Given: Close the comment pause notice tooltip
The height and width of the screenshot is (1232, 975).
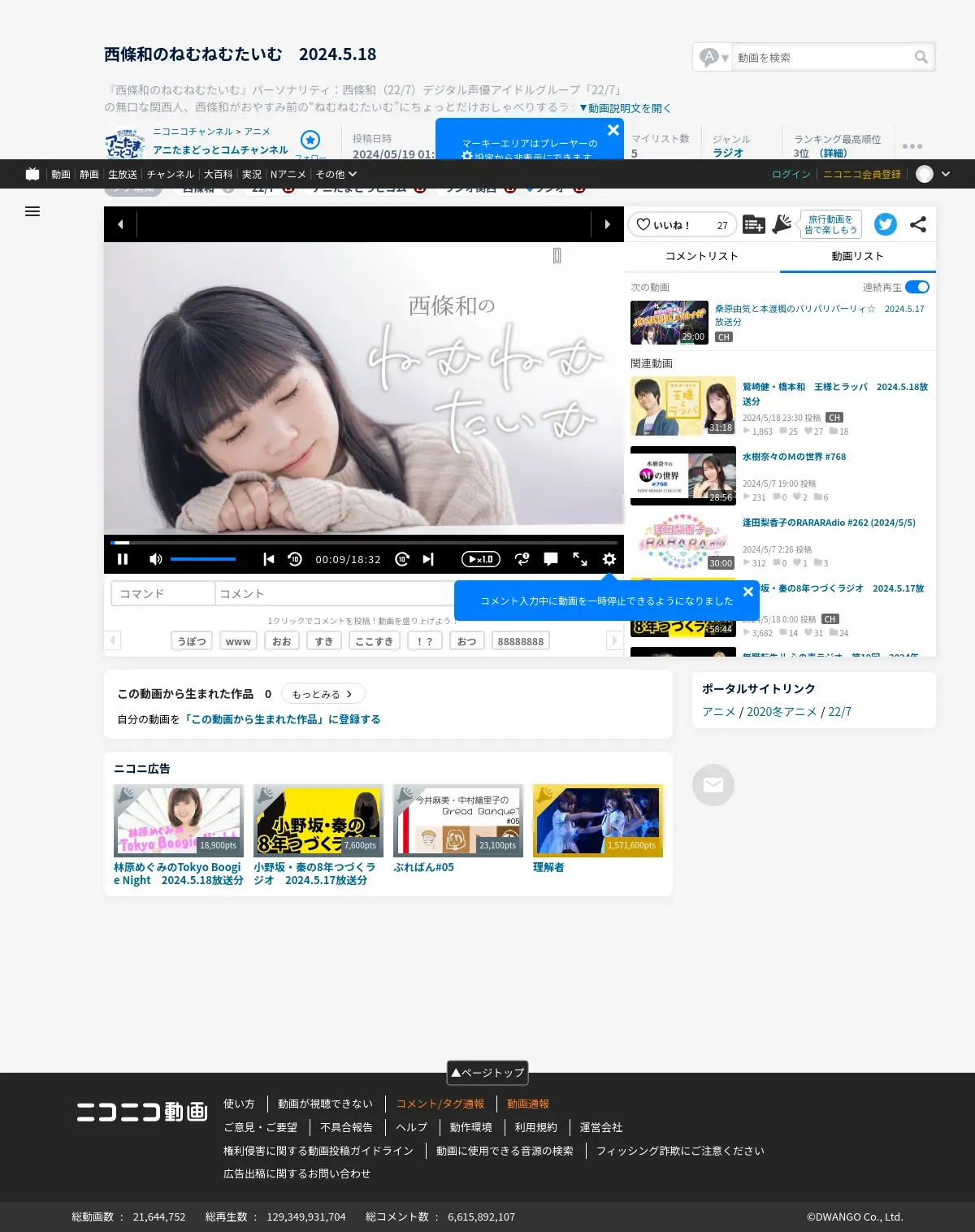Looking at the screenshot, I should 748,592.
